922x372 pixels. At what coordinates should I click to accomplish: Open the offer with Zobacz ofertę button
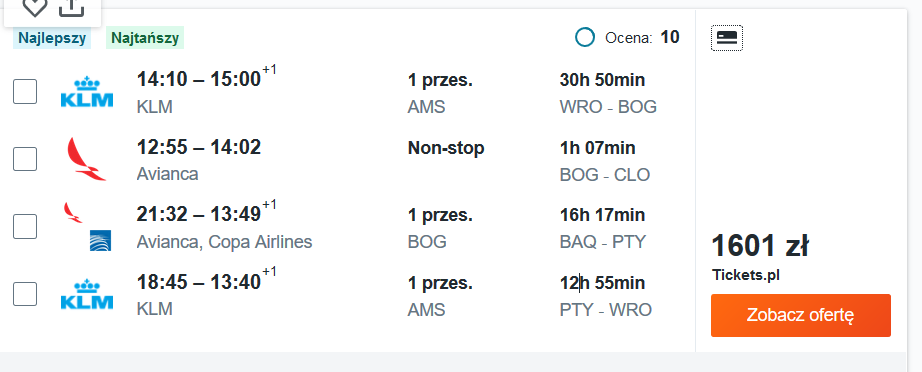click(x=800, y=315)
